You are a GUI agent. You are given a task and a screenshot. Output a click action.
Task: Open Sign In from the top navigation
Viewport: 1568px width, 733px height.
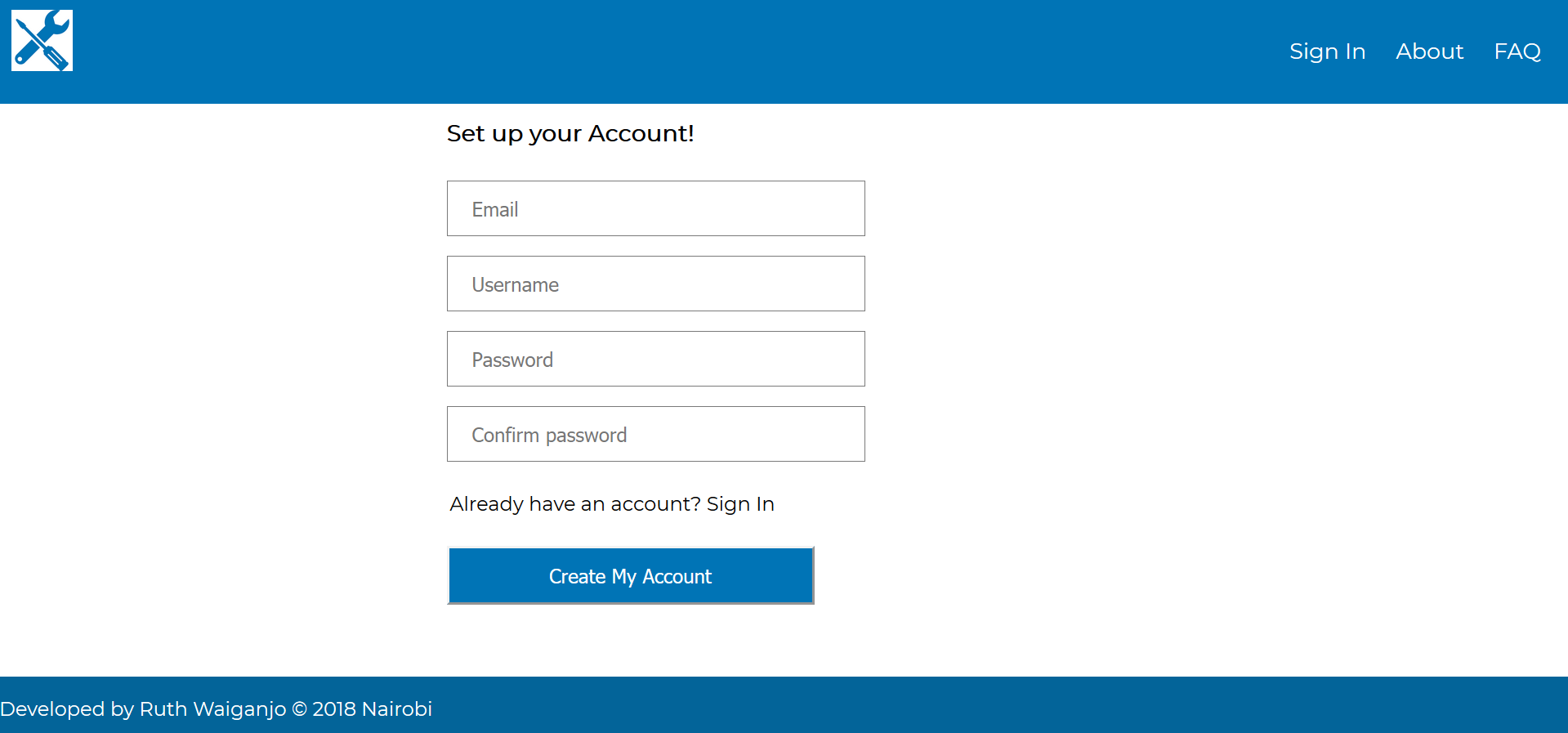coord(1327,51)
